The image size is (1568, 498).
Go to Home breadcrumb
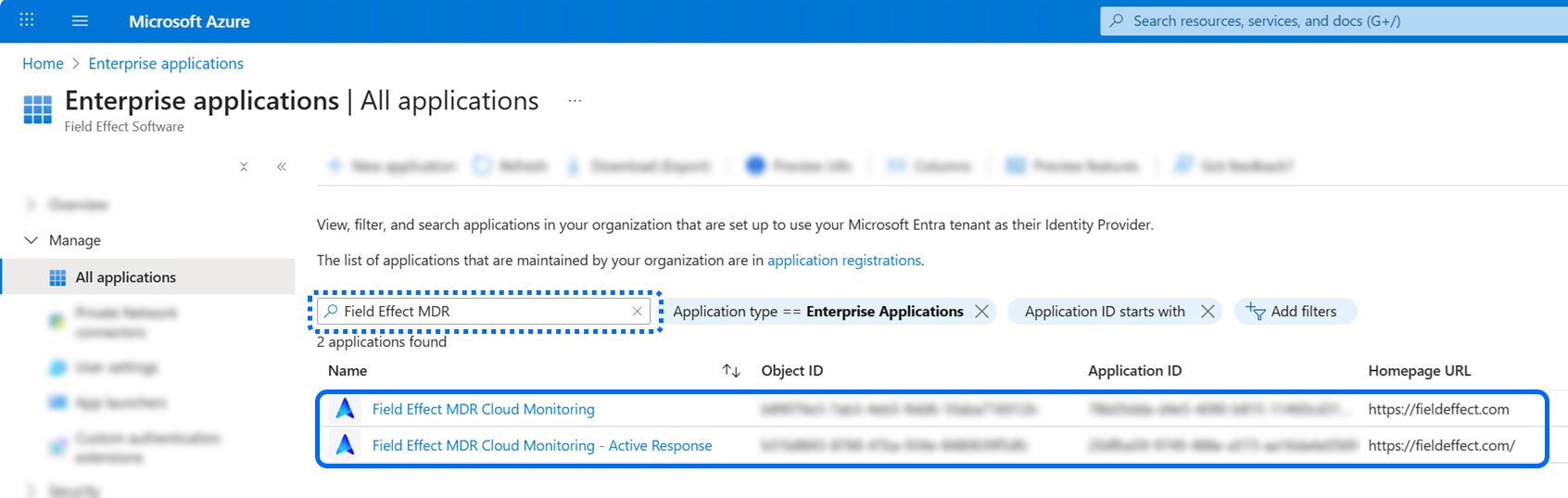tap(43, 63)
